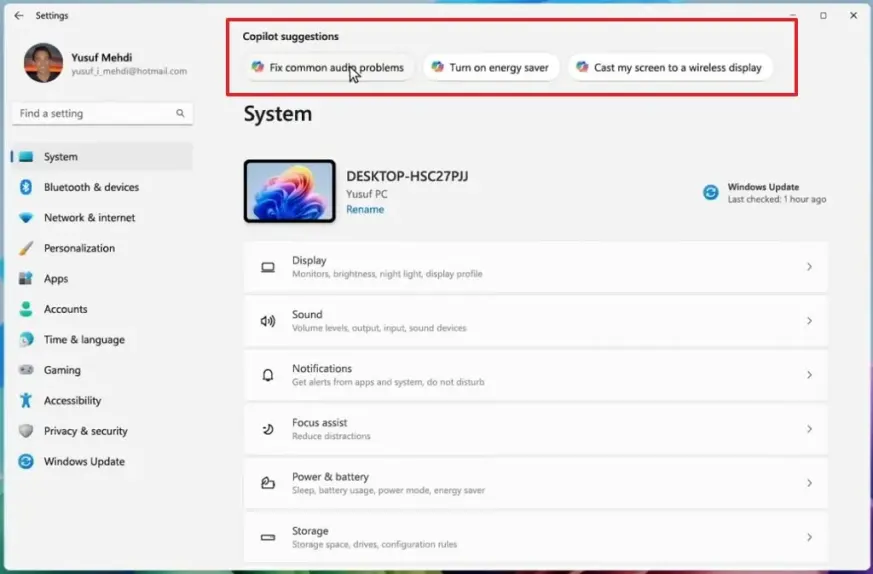Click the Fix common audio problems suggestion

(x=329, y=68)
